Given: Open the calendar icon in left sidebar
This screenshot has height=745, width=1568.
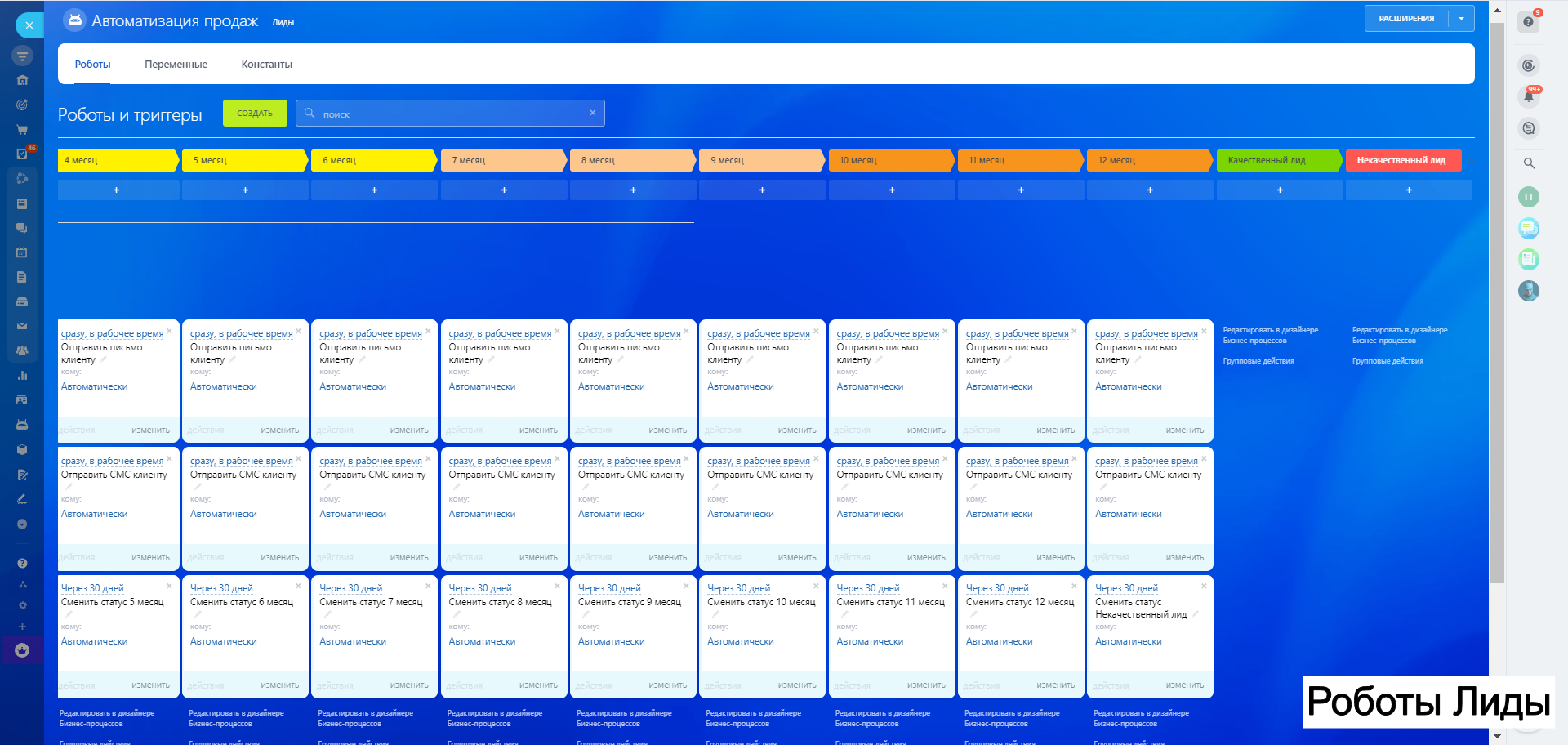Looking at the screenshot, I should click(22, 252).
